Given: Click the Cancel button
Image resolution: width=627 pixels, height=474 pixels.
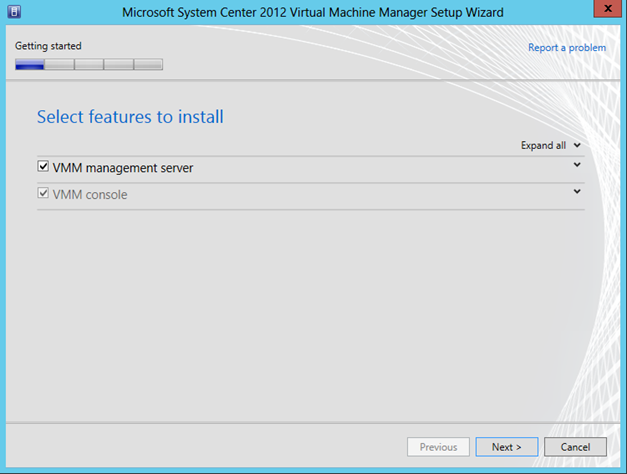Looking at the screenshot, I should tap(575, 447).
